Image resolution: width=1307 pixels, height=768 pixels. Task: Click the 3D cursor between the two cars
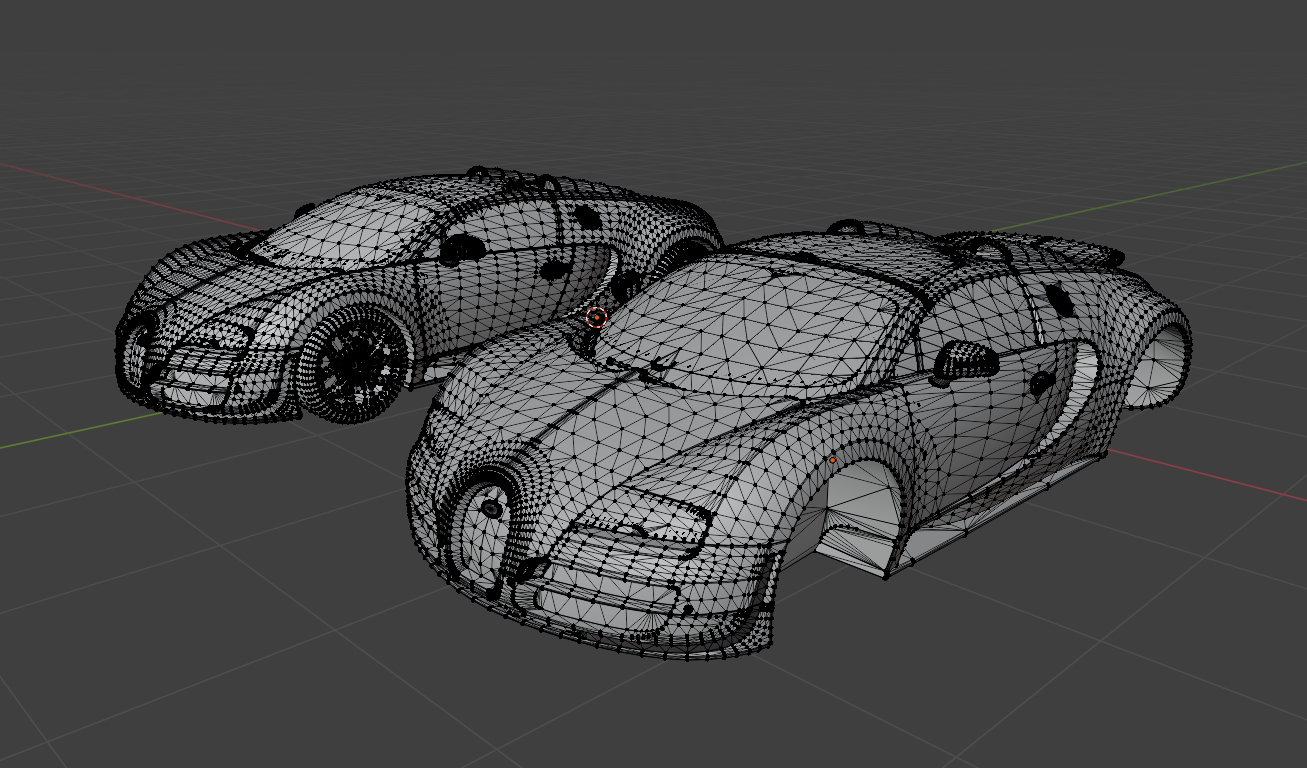click(x=596, y=317)
